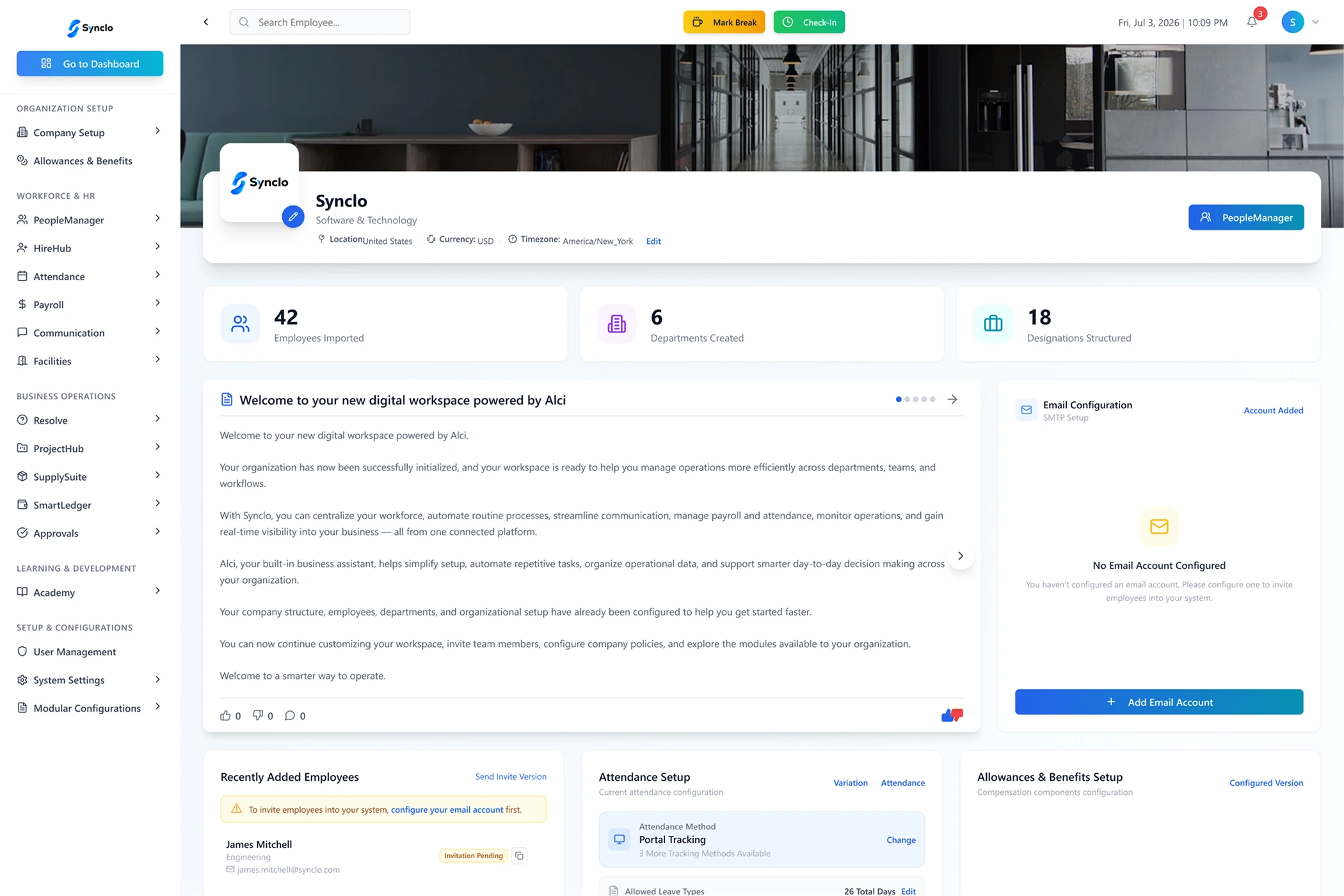Click the Email Configuration envelope icon

click(x=1027, y=410)
